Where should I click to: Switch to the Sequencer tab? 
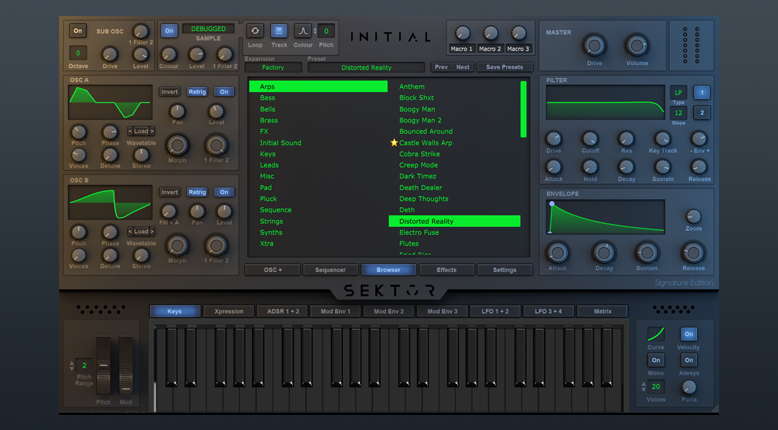[330, 270]
